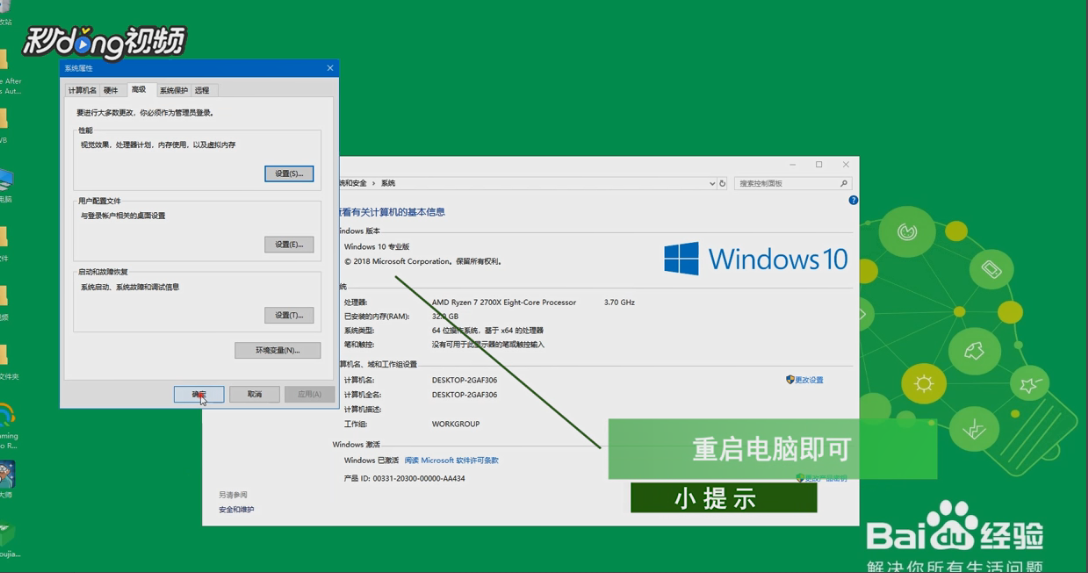Select the Windows 10 专业版 edition text
The width and height of the screenshot is (1088, 573).
377,247
